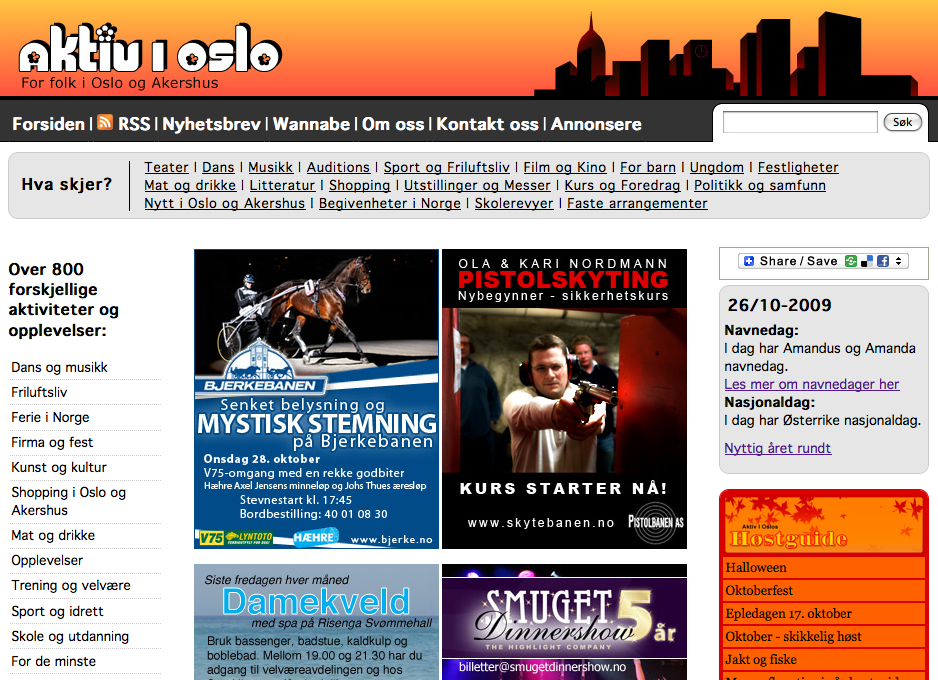Click the orange RSS feed icon
The height and width of the screenshot is (680, 938).
pos(105,123)
